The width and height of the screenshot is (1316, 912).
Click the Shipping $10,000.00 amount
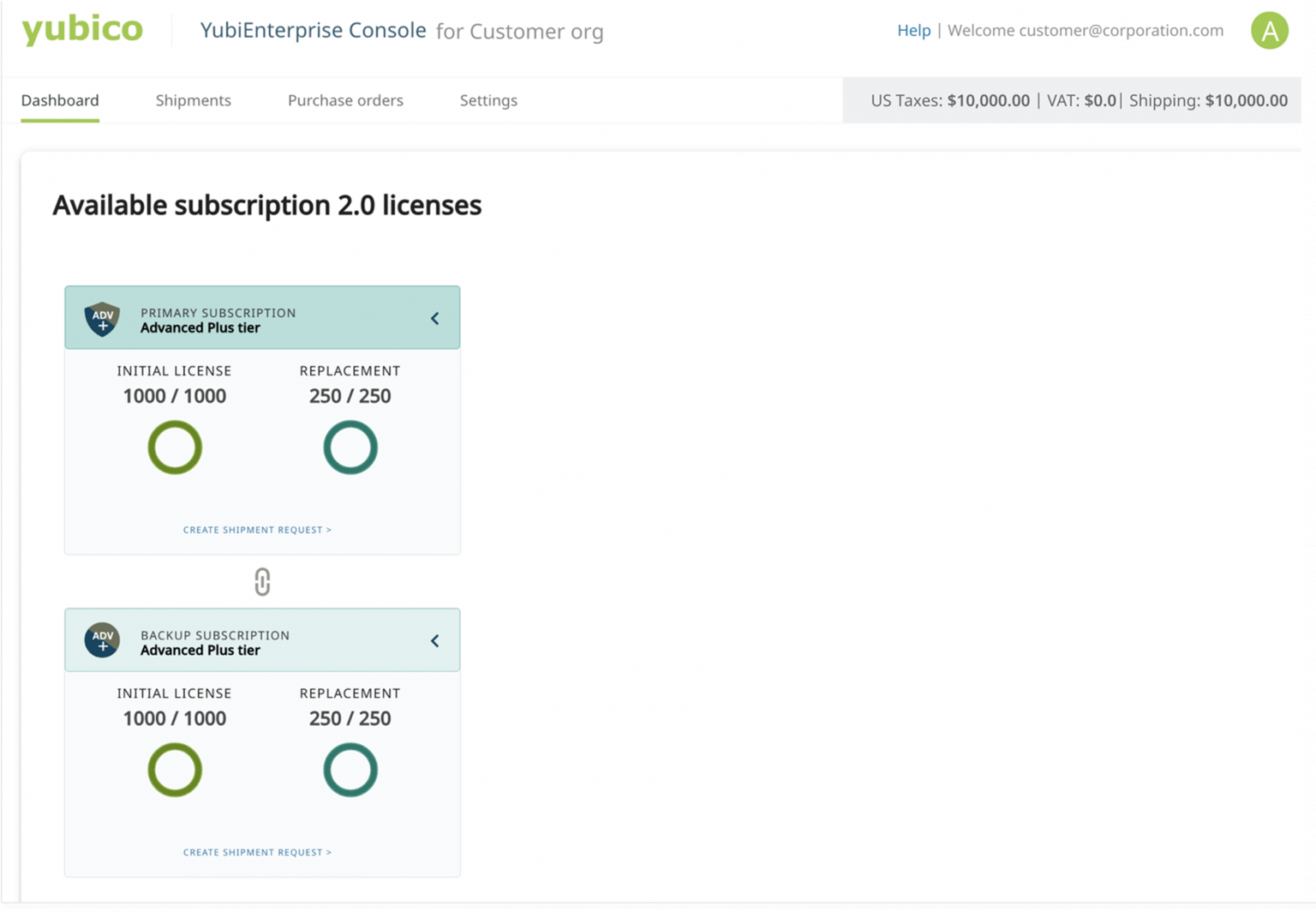pyautogui.click(x=1246, y=100)
